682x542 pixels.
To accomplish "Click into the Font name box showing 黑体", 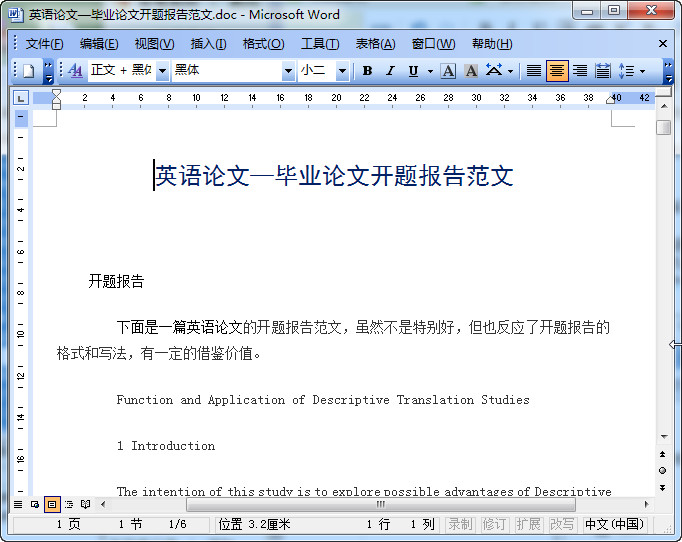I will pyautogui.click(x=227, y=70).
